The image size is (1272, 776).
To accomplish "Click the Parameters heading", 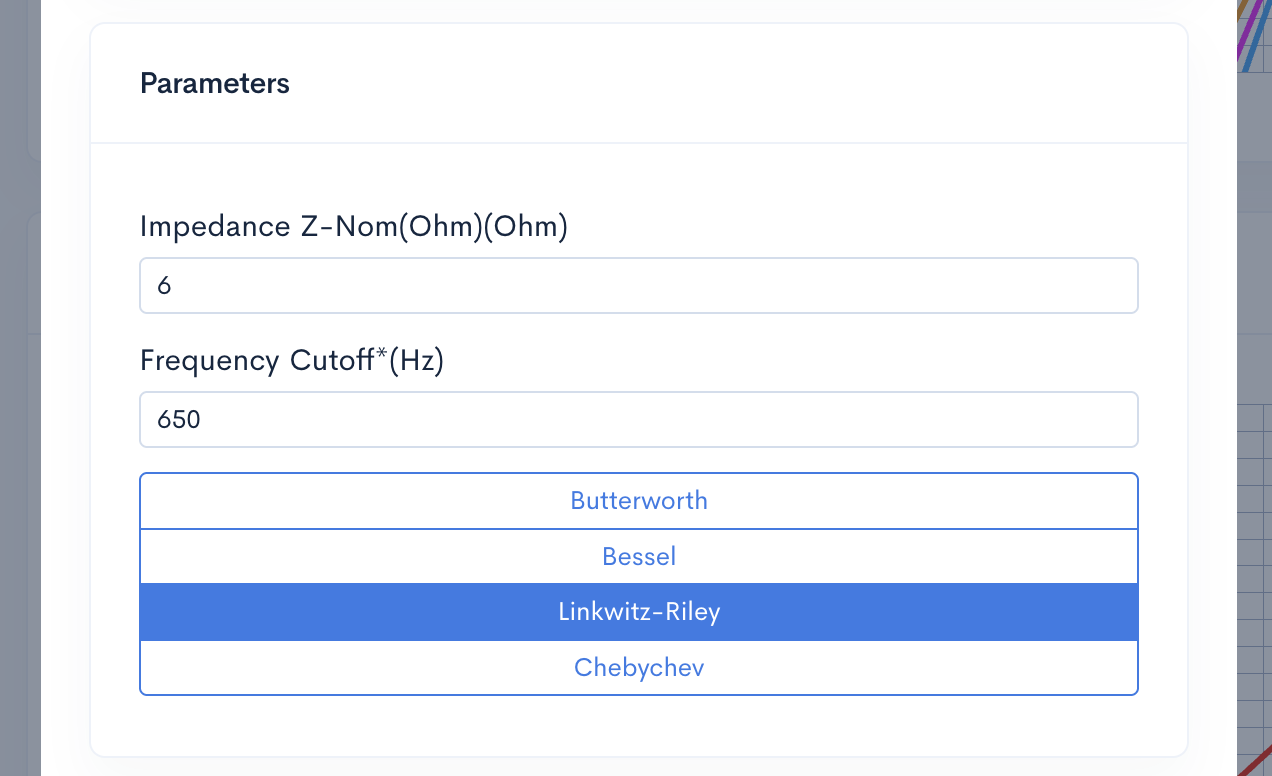I will point(215,83).
